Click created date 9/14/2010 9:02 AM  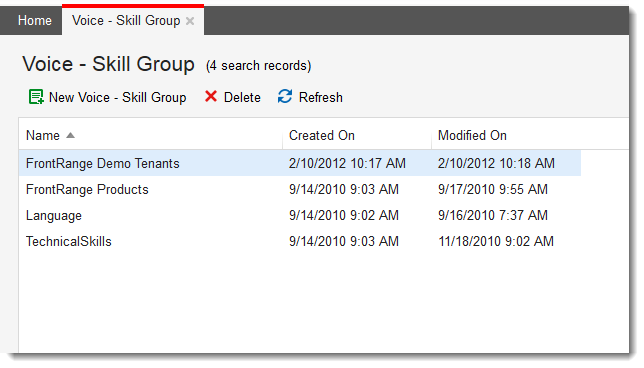pos(343,215)
